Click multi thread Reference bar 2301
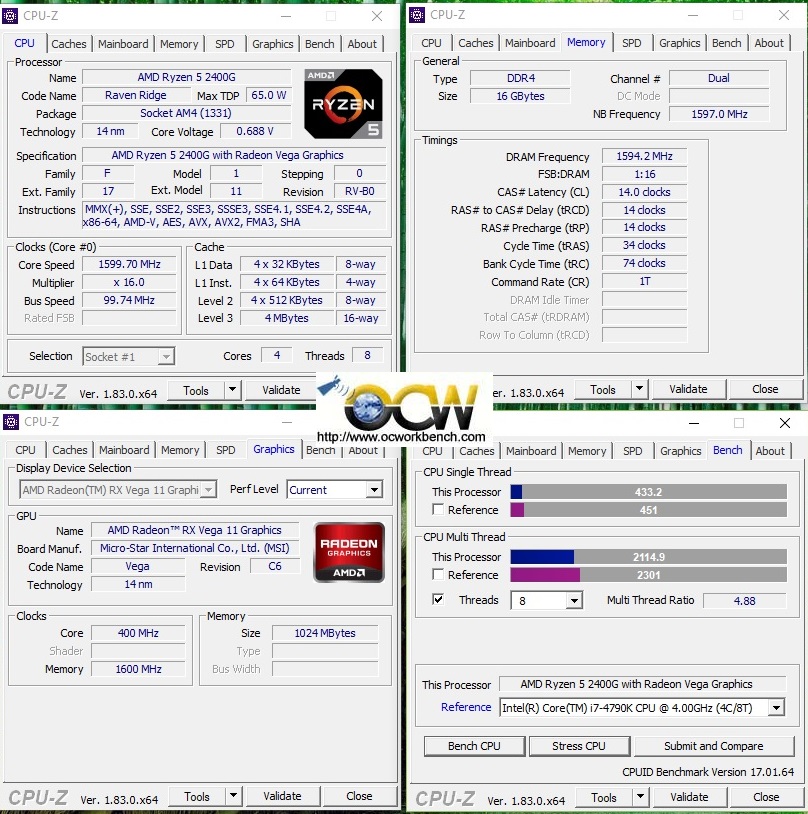Image resolution: width=808 pixels, height=814 pixels. 648,575
